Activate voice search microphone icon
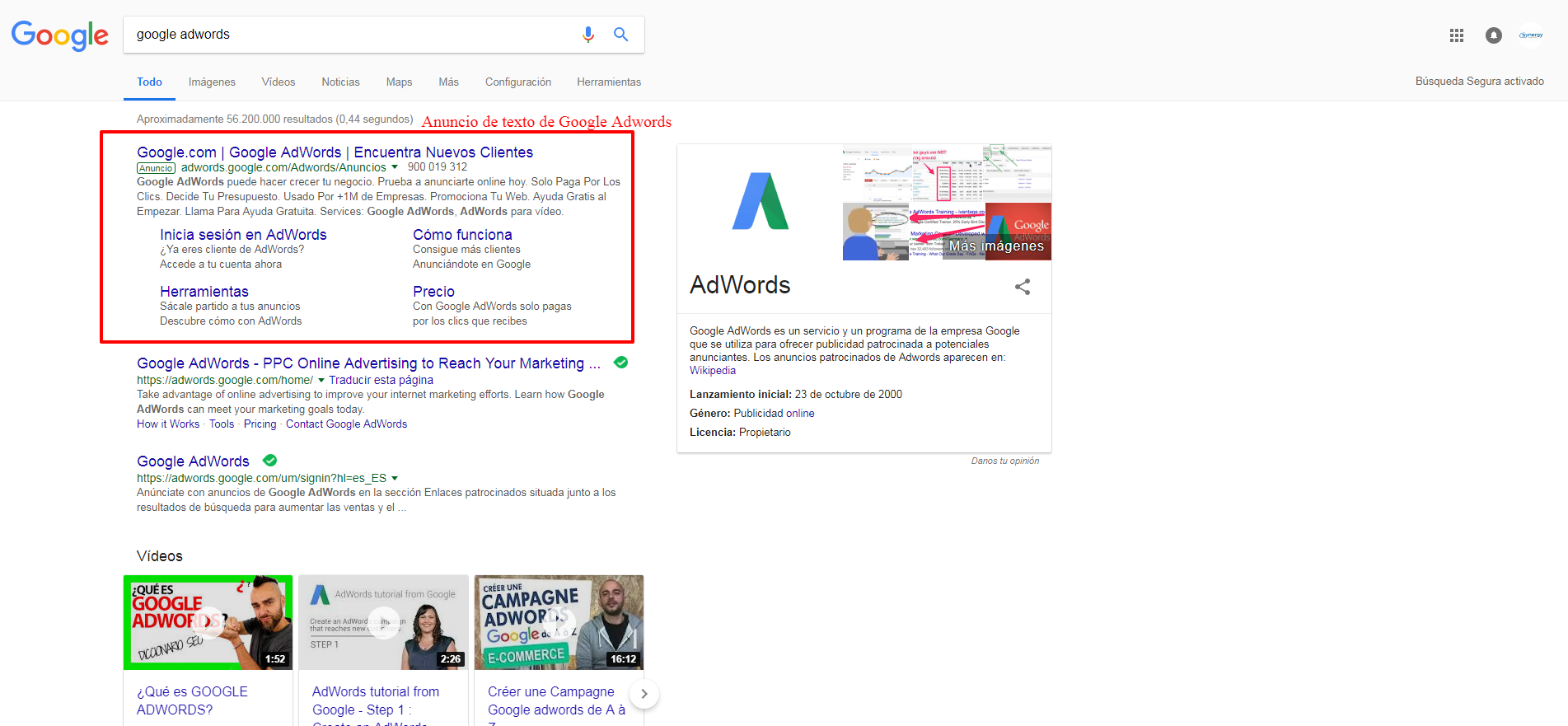 (588, 35)
